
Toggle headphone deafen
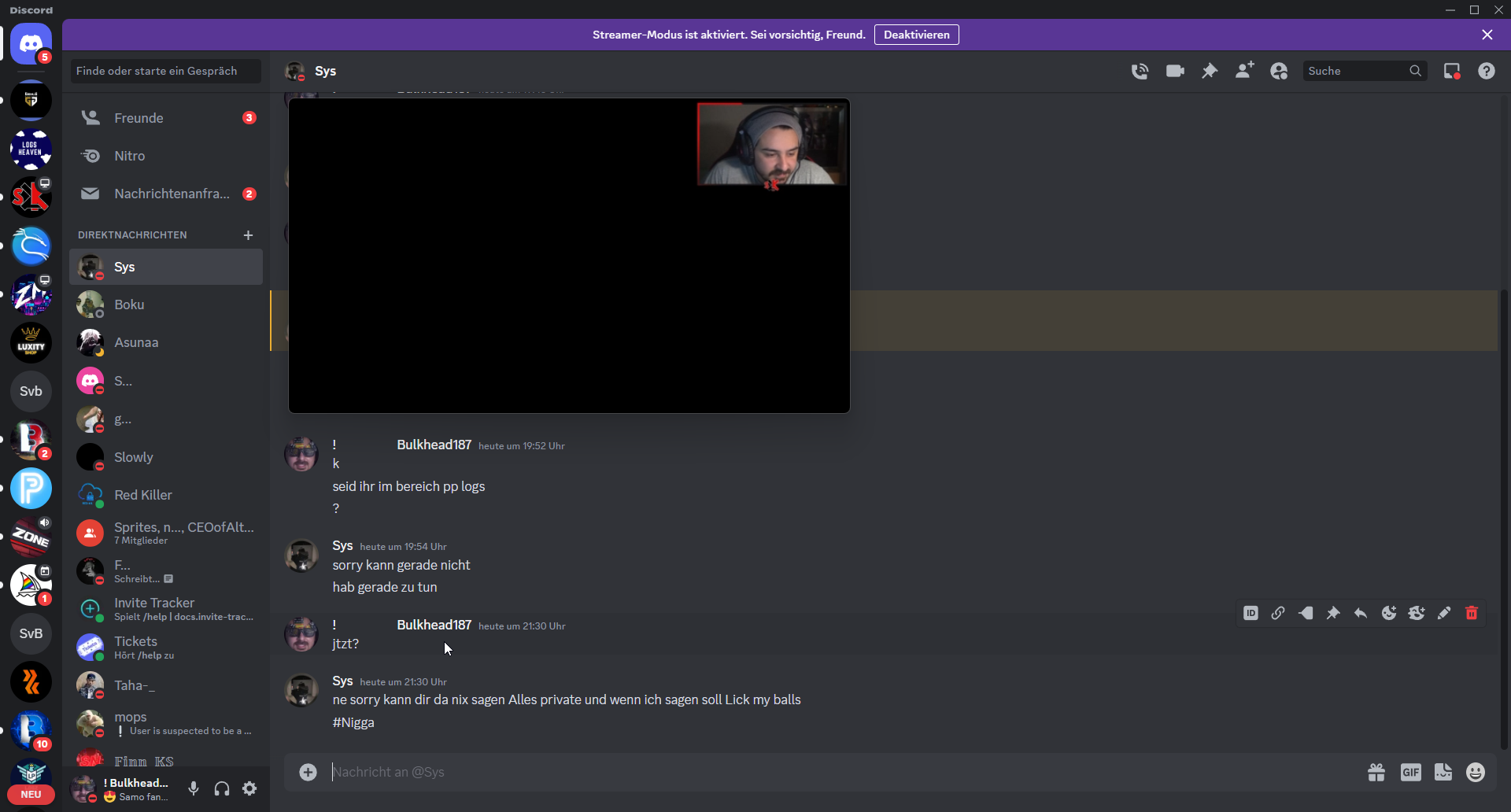222,788
